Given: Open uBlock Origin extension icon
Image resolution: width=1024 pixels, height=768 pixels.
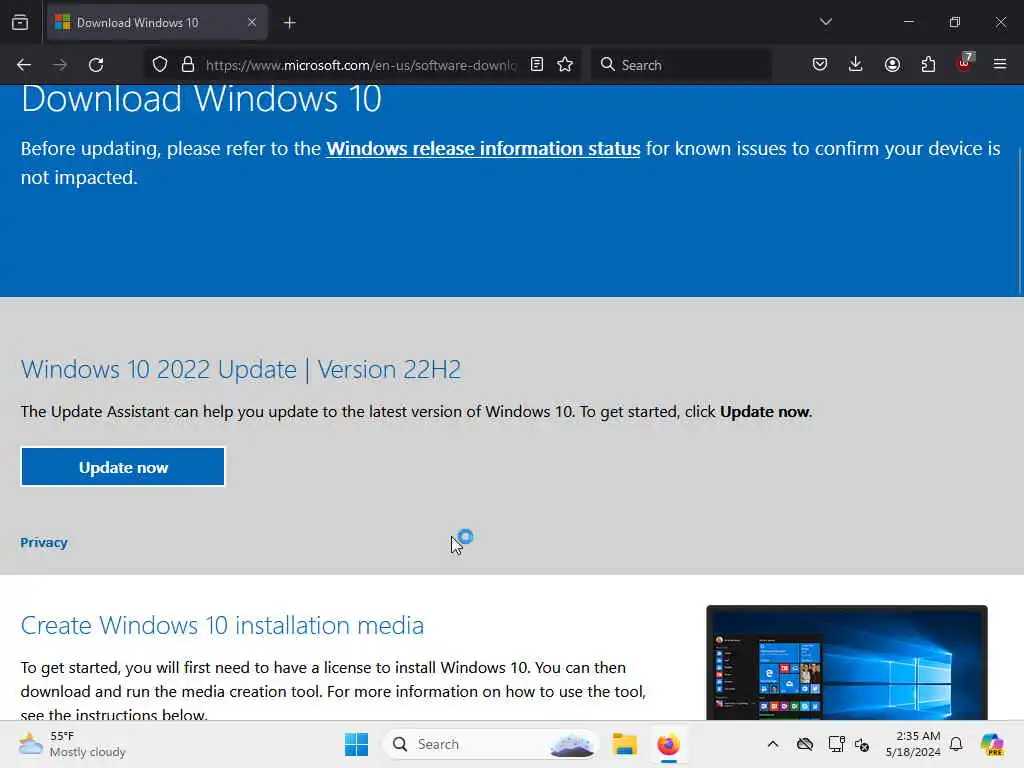Looking at the screenshot, I should coord(965,63).
